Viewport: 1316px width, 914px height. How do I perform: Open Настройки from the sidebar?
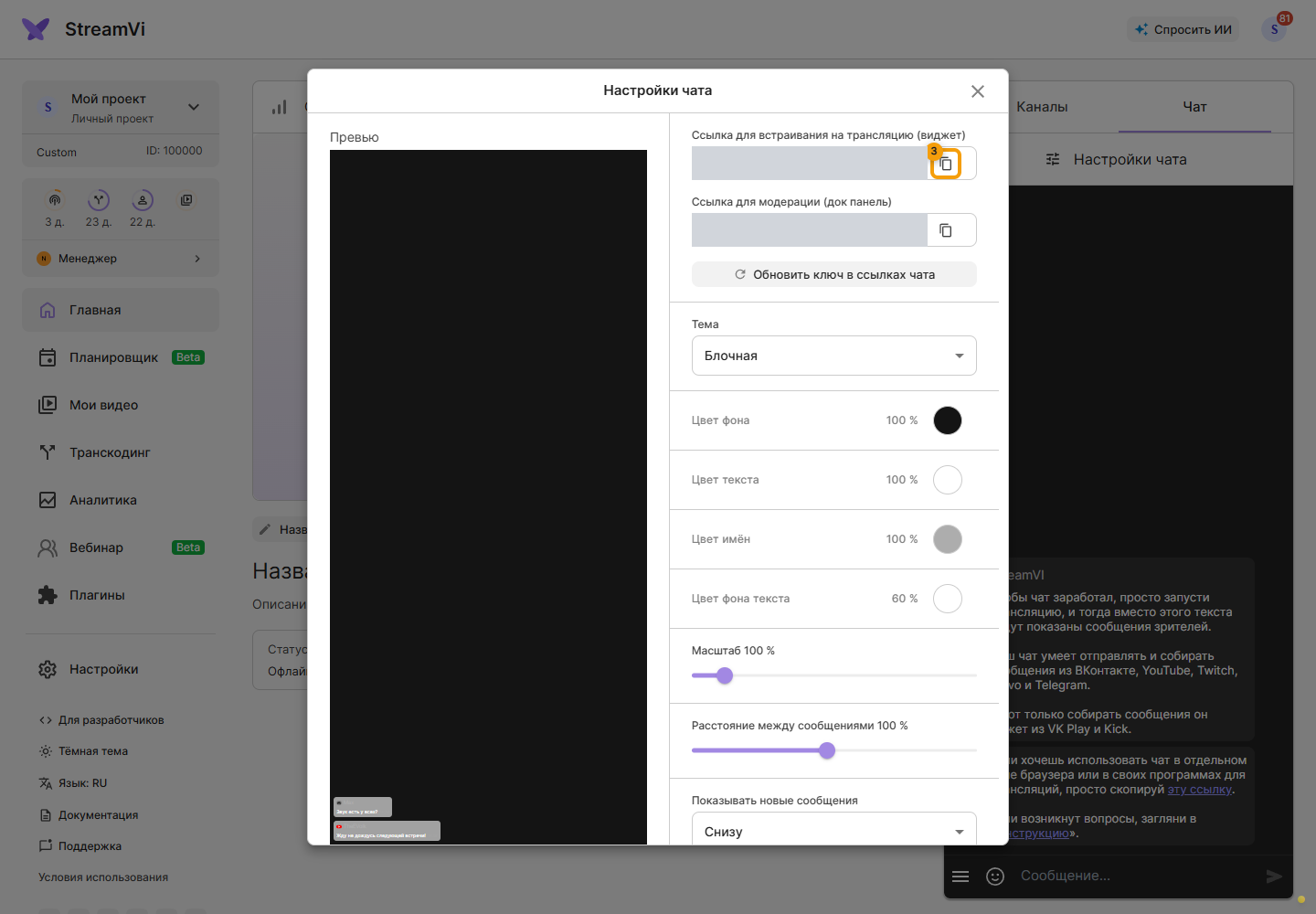121,669
